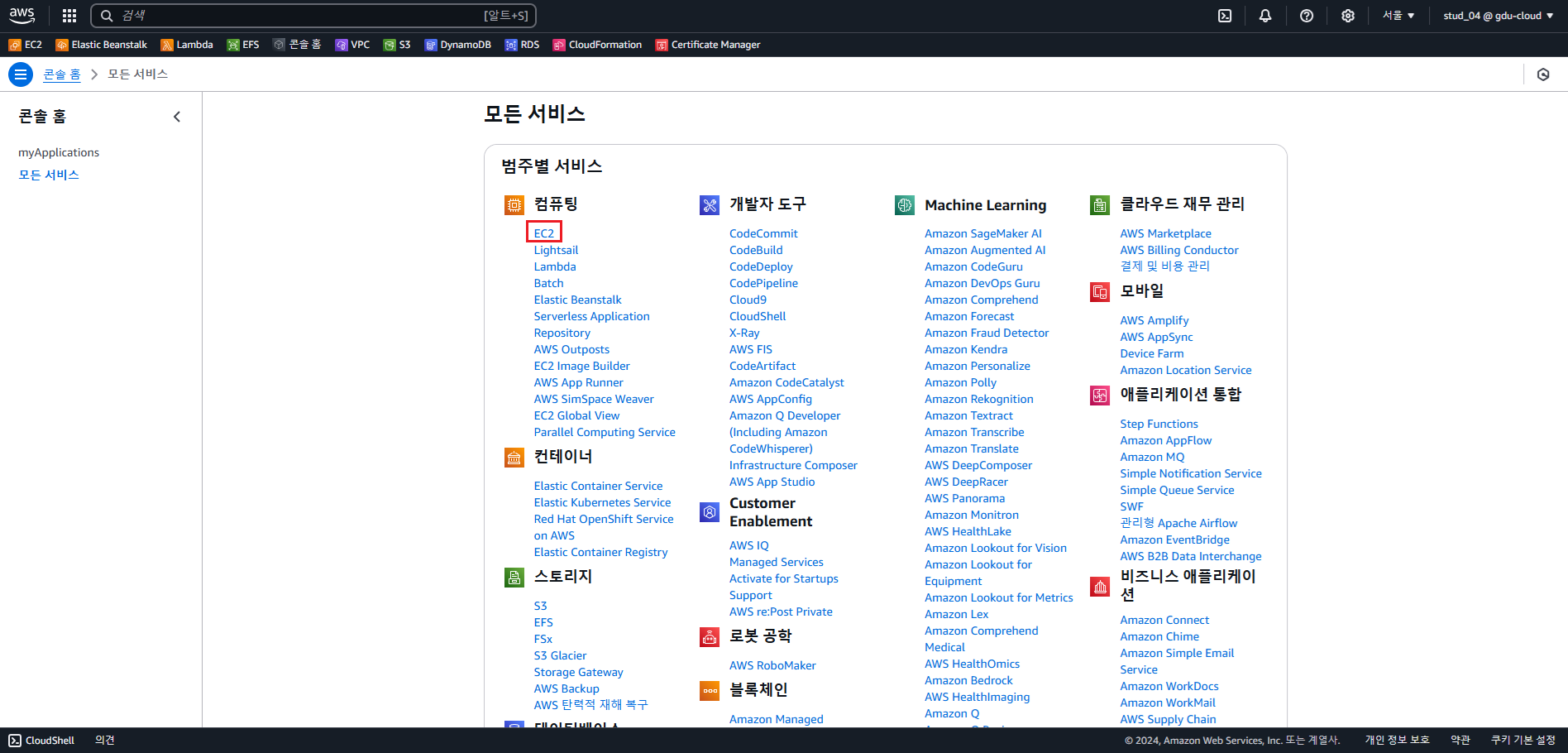Toggle the hamburger navigation menu button

[x=21, y=74]
